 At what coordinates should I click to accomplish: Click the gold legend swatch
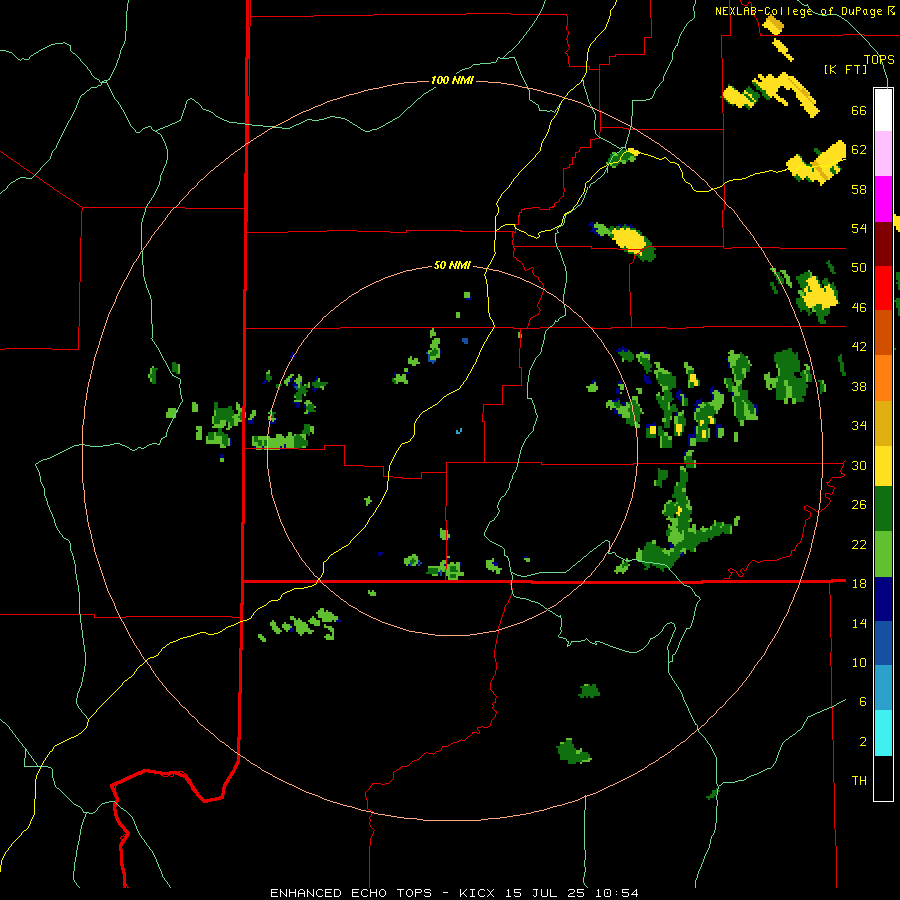pos(883,423)
